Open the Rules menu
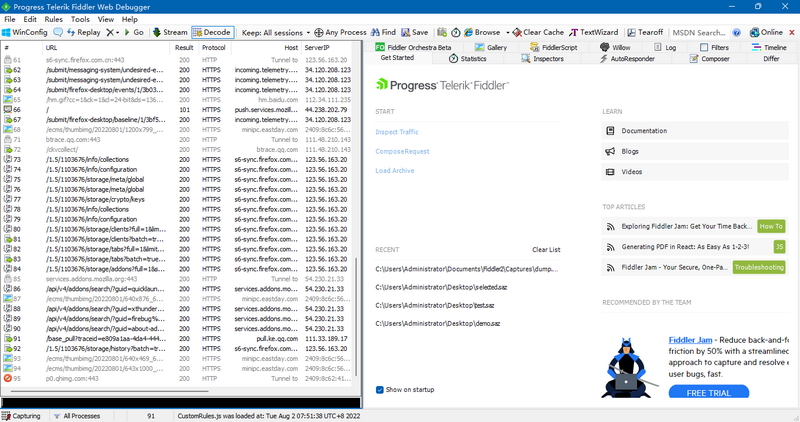800x422 pixels. [x=54, y=19]
